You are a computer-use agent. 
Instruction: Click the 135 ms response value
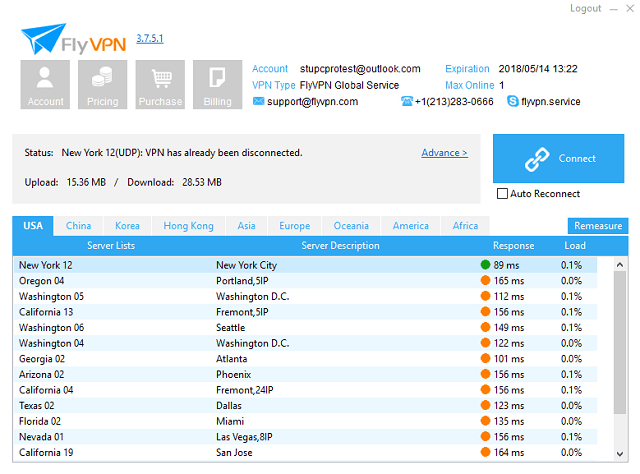509,421
